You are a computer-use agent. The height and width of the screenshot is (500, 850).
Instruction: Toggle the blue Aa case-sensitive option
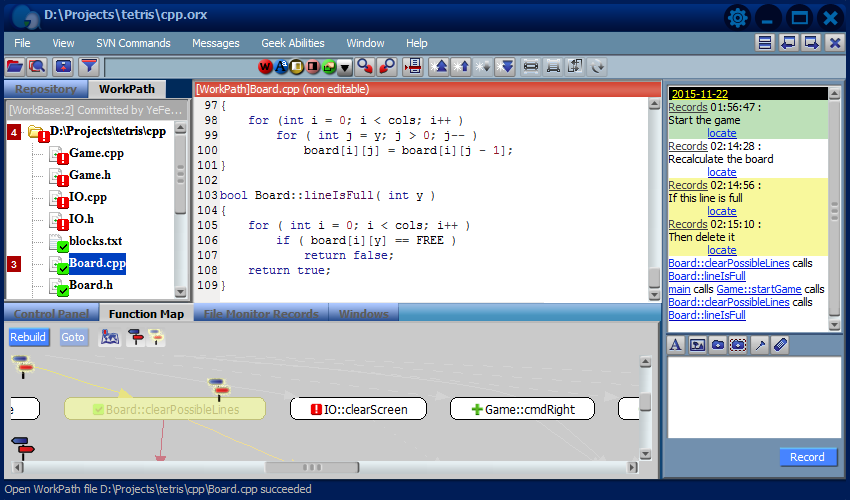[x=281, y=67]
